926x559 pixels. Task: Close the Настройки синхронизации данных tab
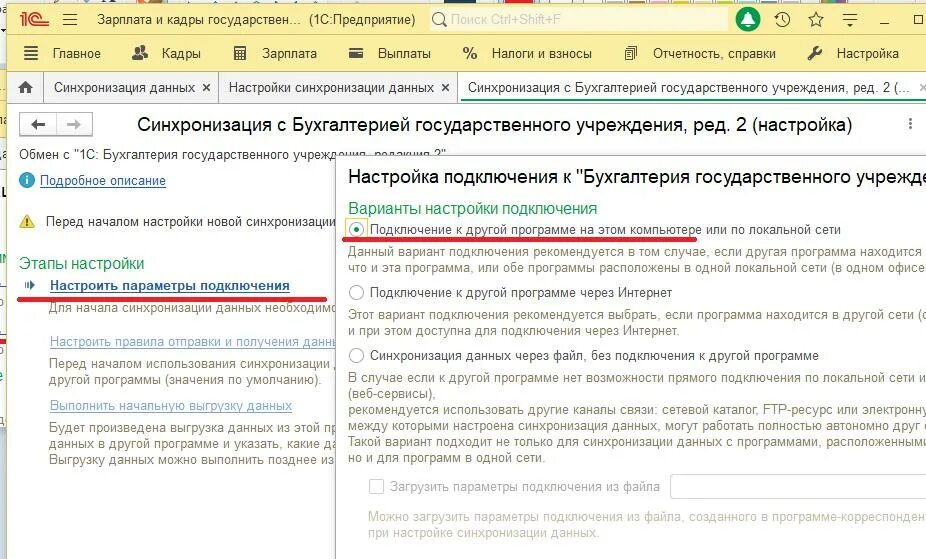point(445,87)
